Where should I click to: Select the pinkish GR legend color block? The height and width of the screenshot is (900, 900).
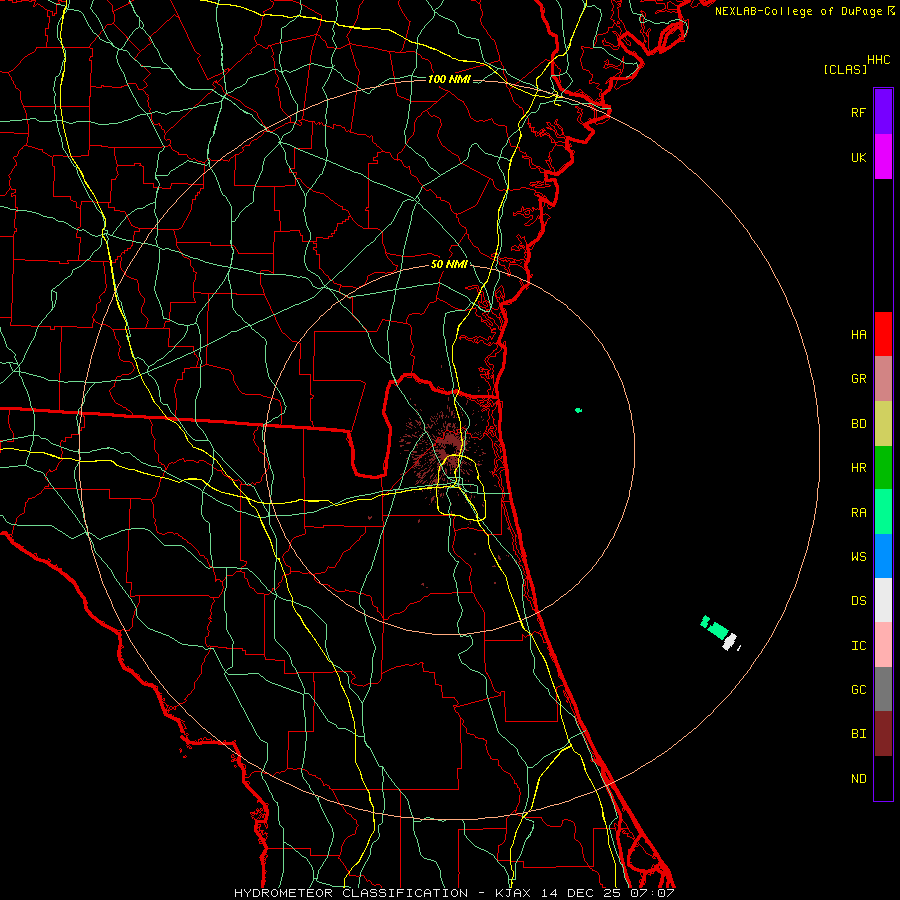[883, 378]
